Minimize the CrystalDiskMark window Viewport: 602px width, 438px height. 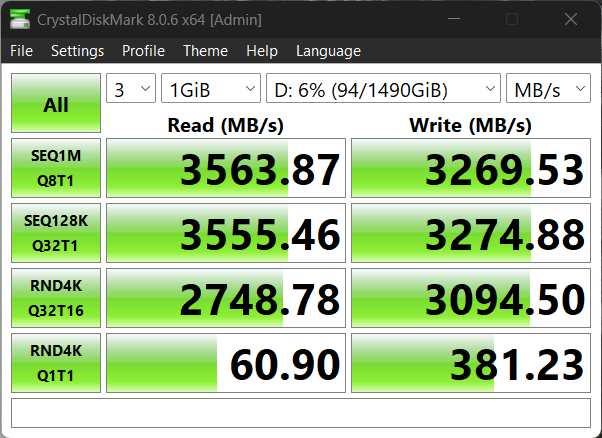click(454, 19)
